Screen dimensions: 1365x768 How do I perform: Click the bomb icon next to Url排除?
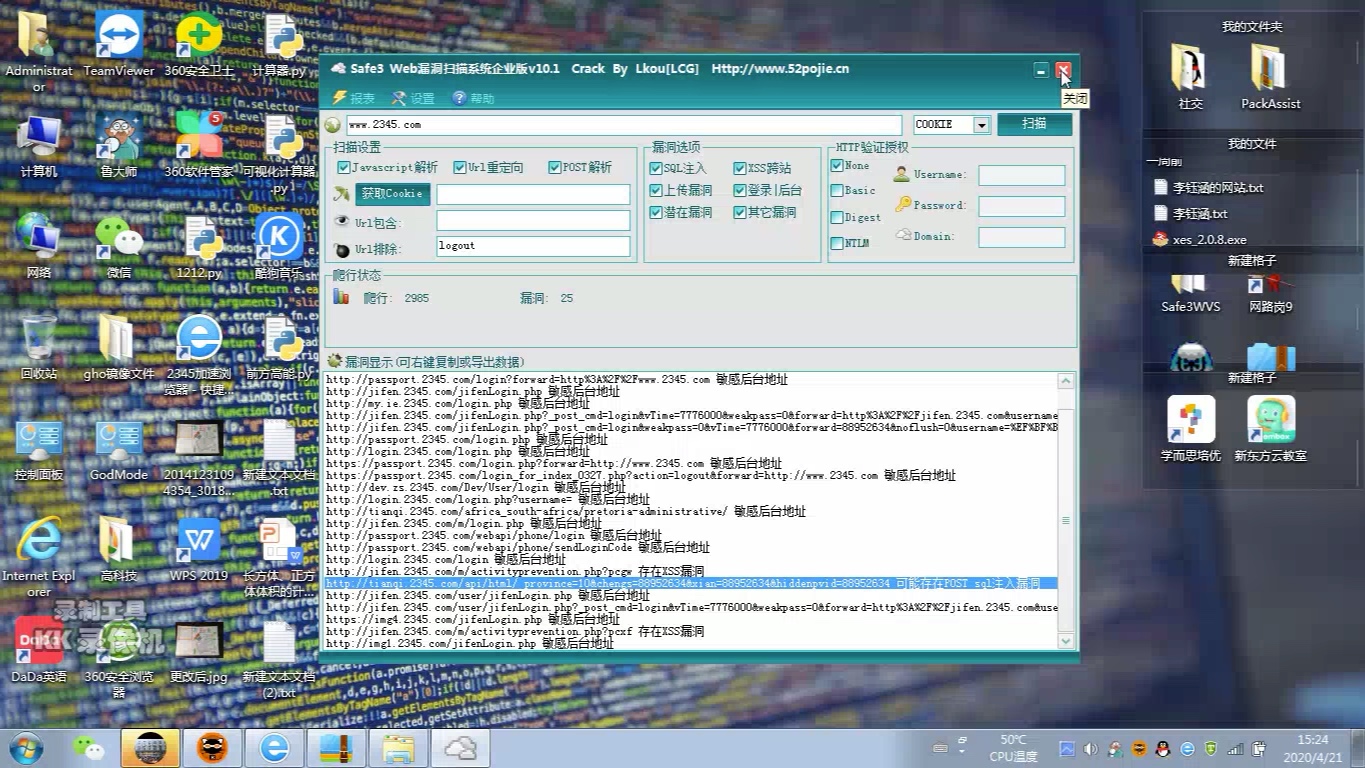pyautogui.click(x=342, y=249)
